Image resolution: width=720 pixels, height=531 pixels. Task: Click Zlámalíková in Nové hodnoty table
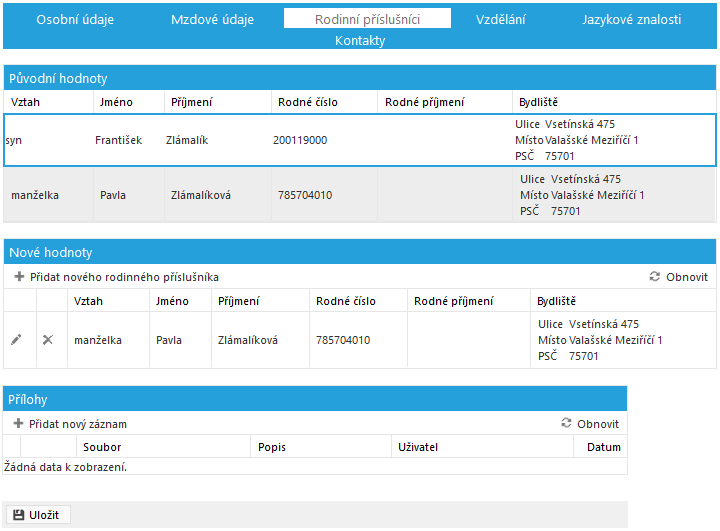click(x=248, y=340)
